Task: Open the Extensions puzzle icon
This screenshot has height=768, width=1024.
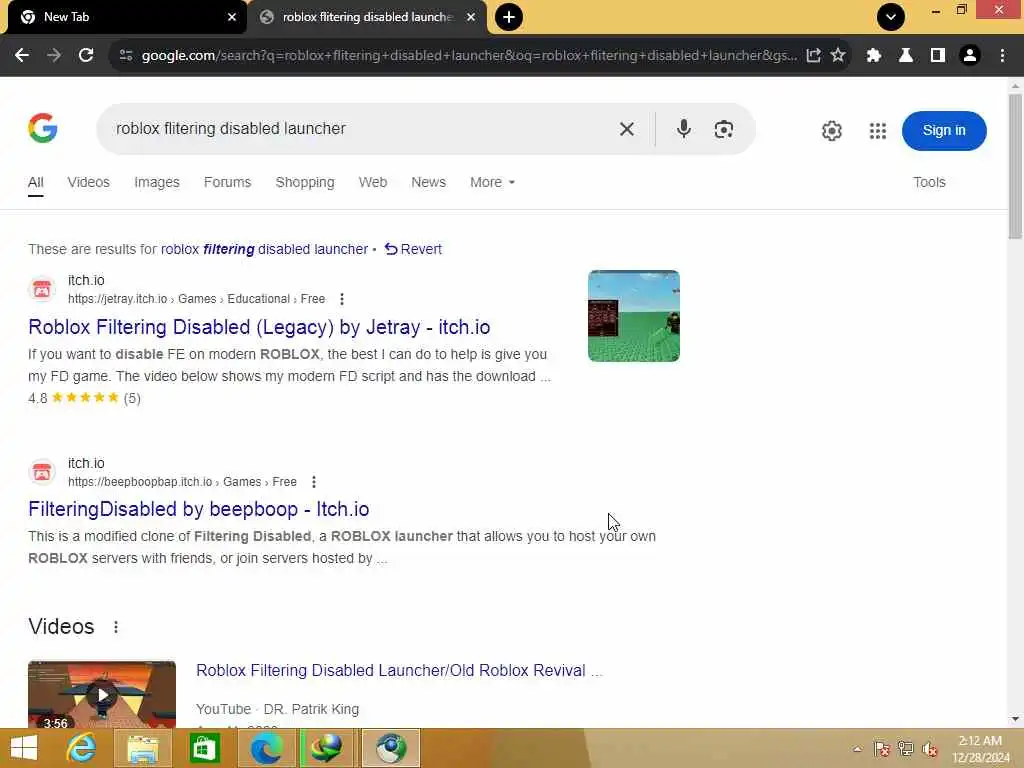Action: click(x=874, y=56)
